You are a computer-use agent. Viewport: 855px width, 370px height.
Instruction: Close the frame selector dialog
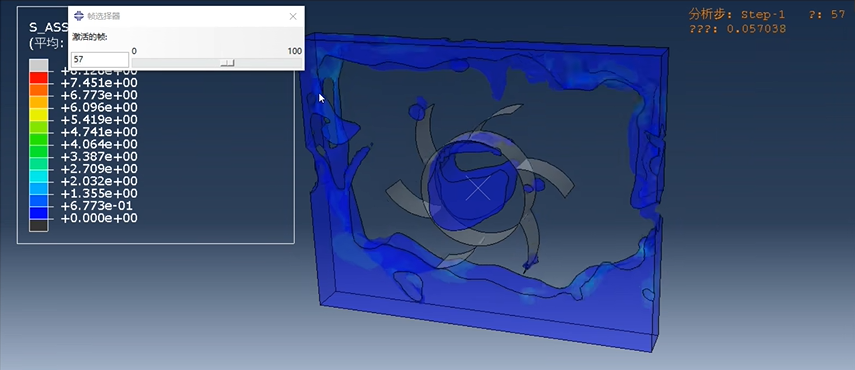[293, 16]
